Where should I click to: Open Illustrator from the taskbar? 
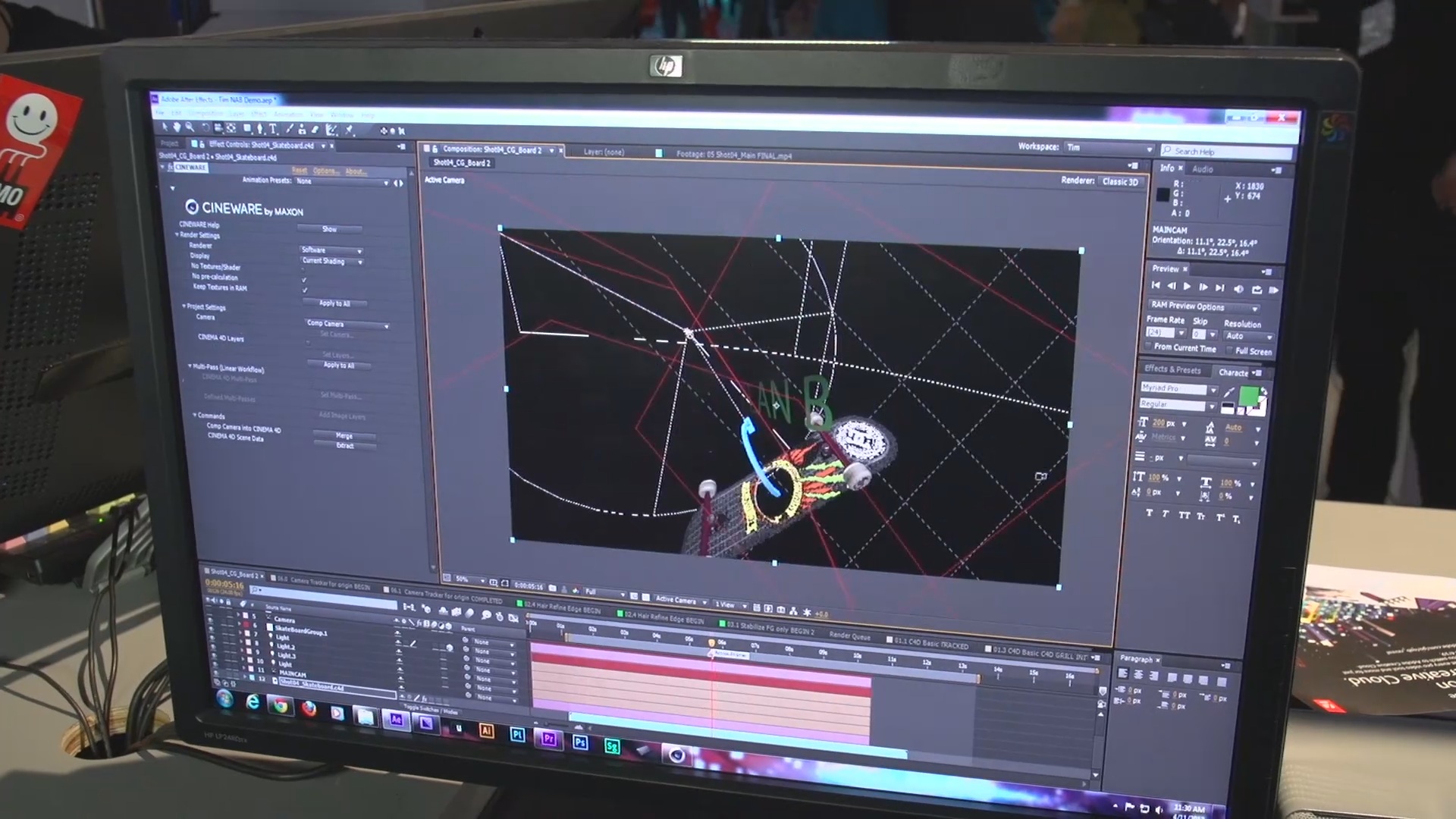(x=487, y=731)
